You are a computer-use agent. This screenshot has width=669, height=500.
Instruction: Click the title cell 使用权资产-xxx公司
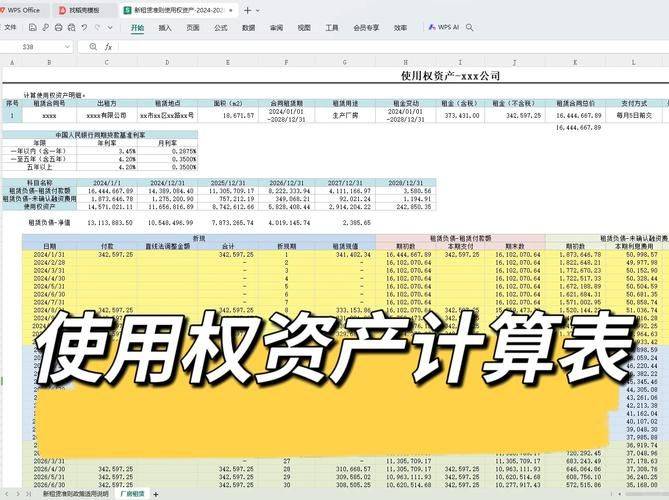tap(451, 76)
